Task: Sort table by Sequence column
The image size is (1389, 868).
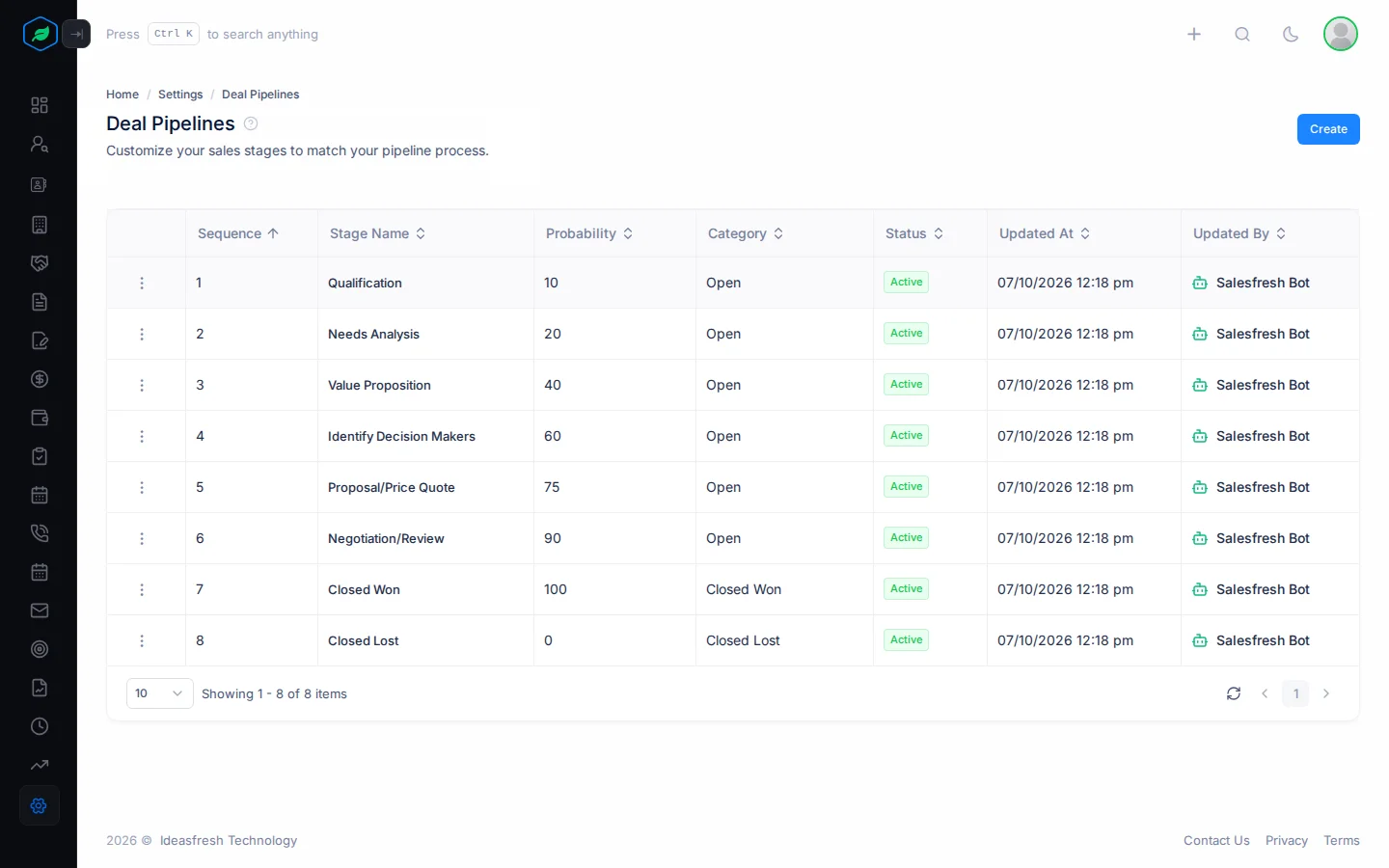Action: point(238,233)
